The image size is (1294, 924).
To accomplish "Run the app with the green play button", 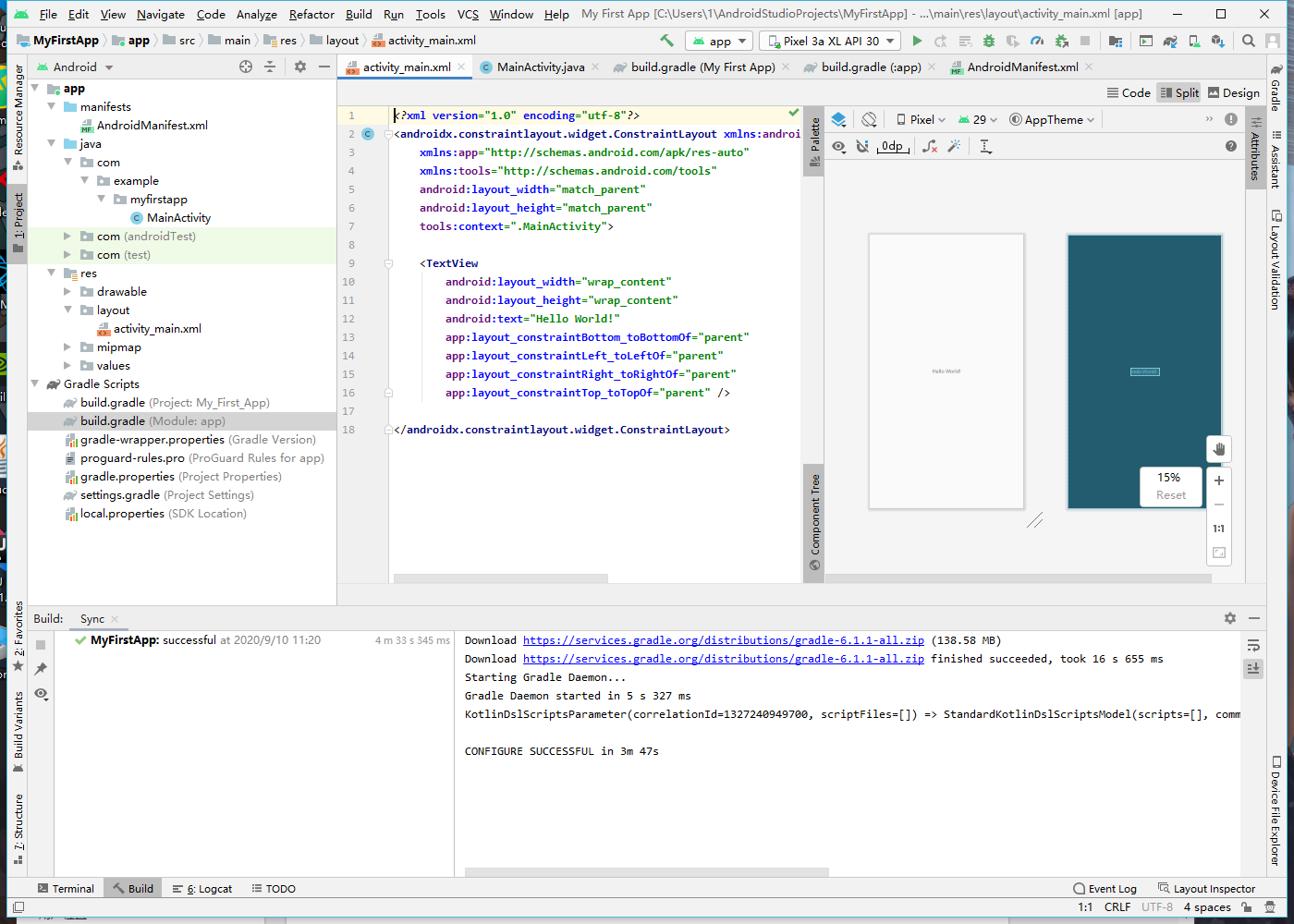I will pyautogui.click(x=917, y=41).
